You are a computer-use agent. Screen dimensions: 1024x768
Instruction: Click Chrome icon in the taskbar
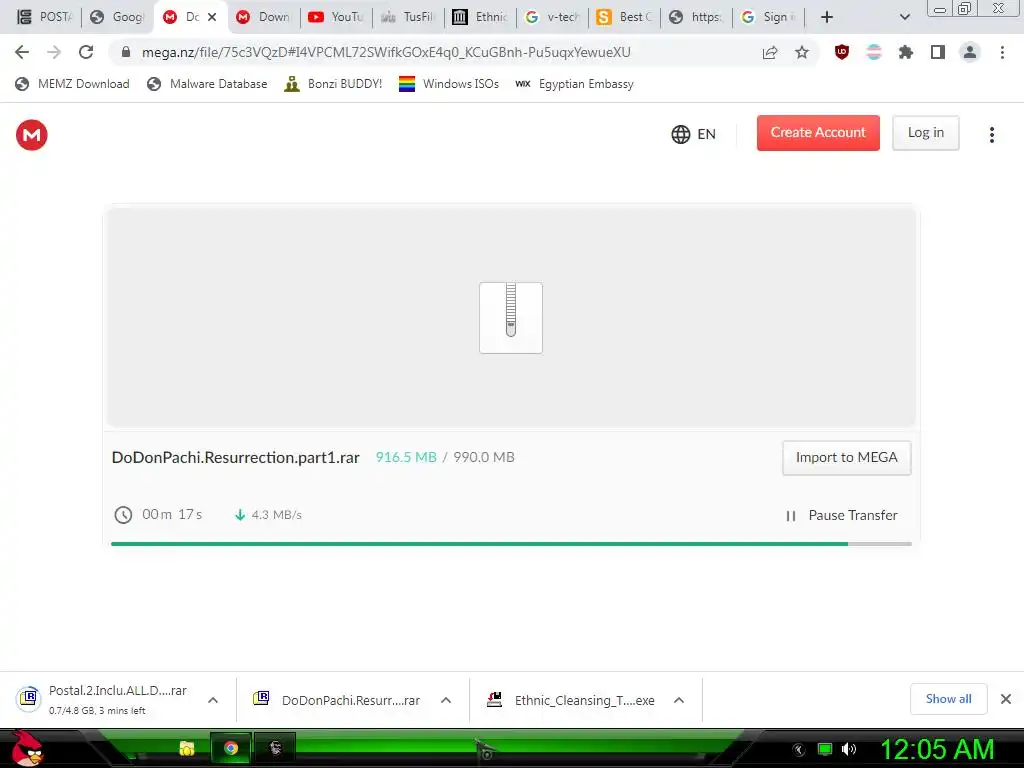coord(231,748)
